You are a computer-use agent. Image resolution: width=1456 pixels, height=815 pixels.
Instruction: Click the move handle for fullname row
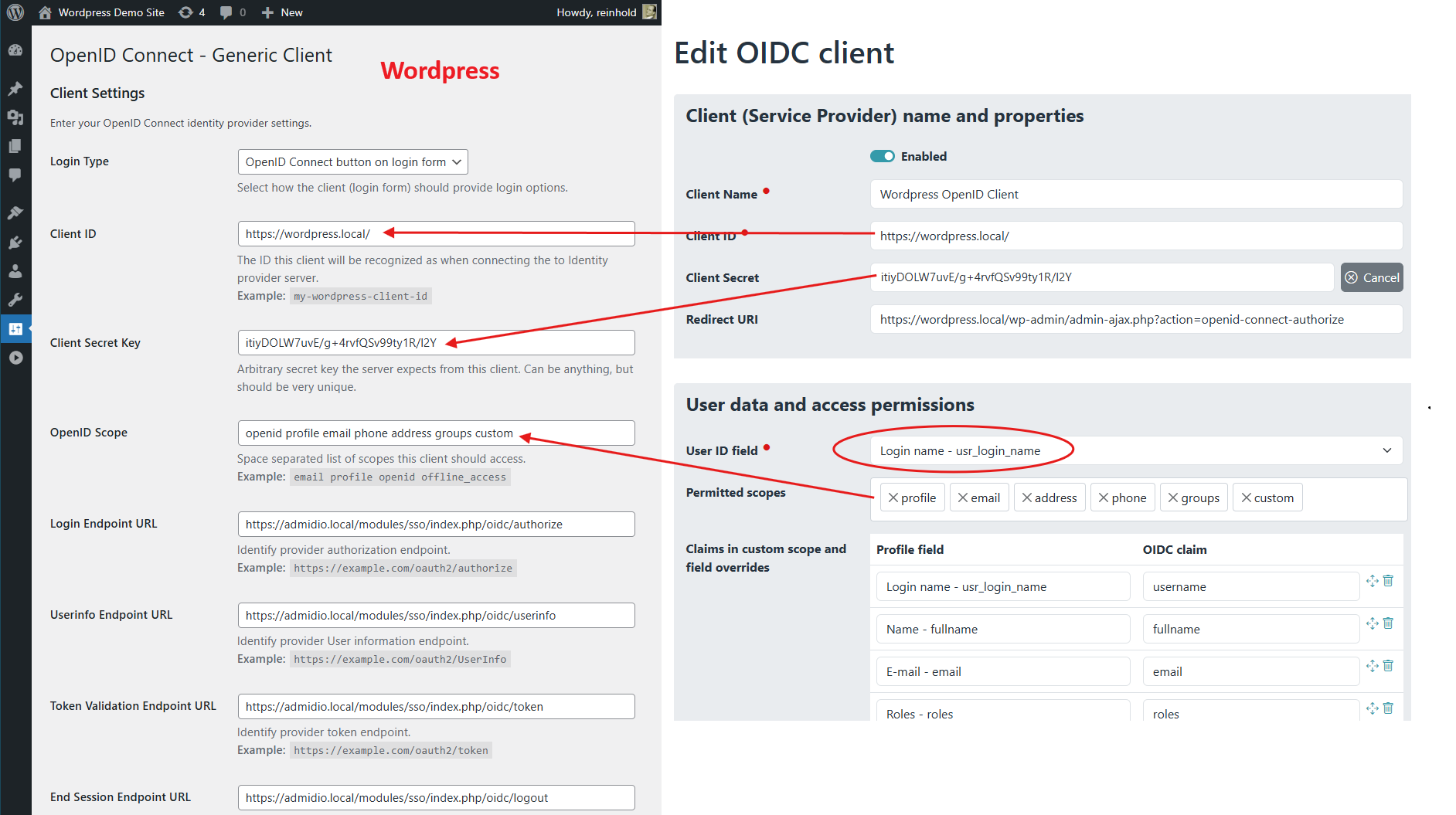(x=1372, y=623)
